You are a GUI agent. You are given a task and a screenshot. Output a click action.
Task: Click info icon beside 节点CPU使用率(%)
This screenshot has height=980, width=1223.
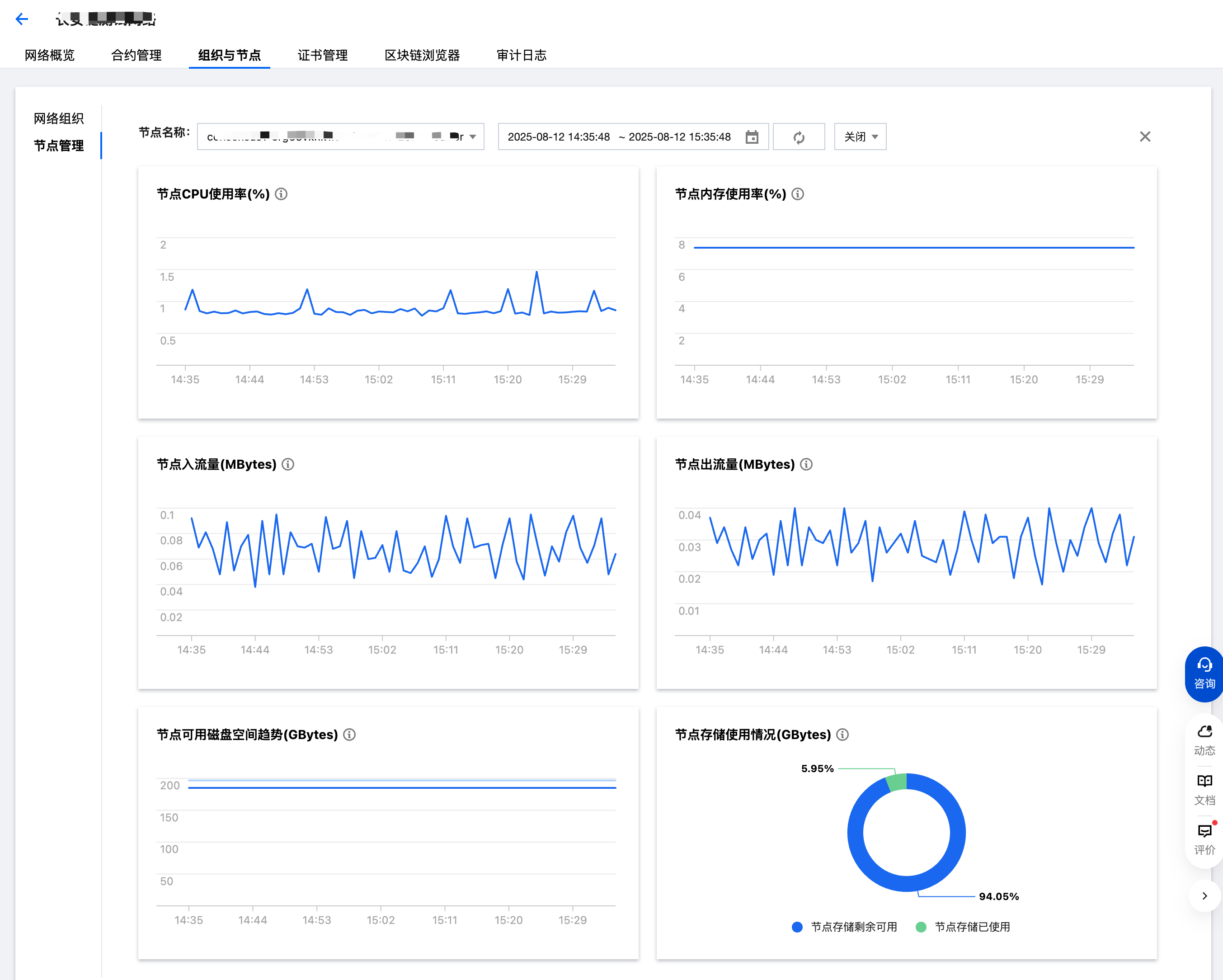point(281,194)
